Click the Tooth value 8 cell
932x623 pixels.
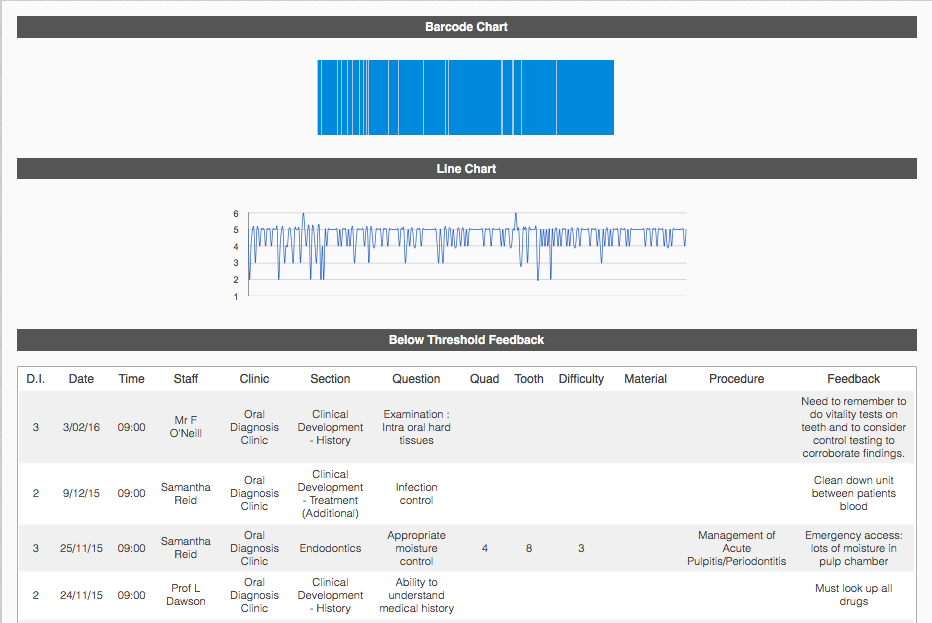point(529,548)
